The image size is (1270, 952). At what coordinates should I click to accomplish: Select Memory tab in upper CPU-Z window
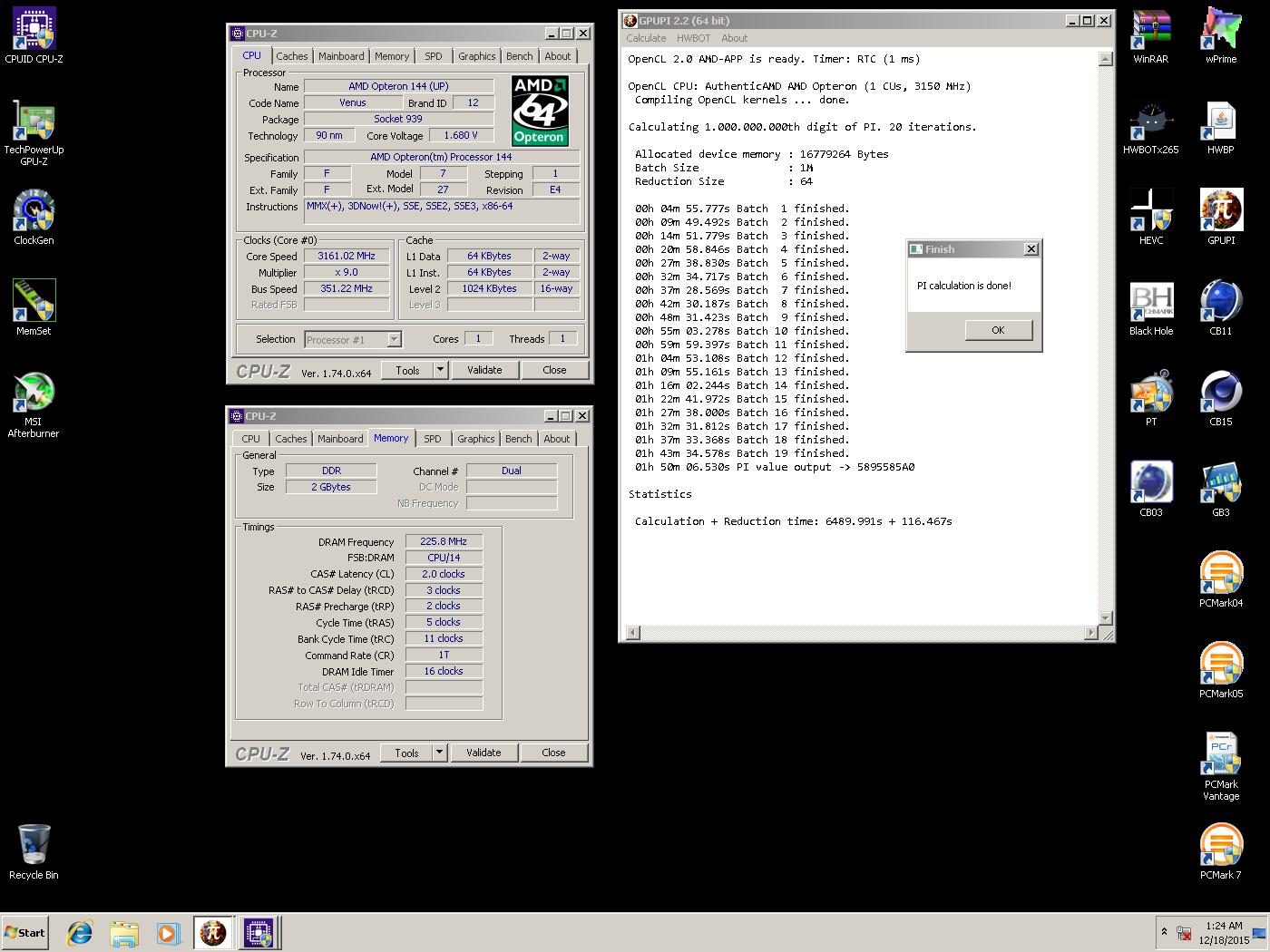pos(392,56)
